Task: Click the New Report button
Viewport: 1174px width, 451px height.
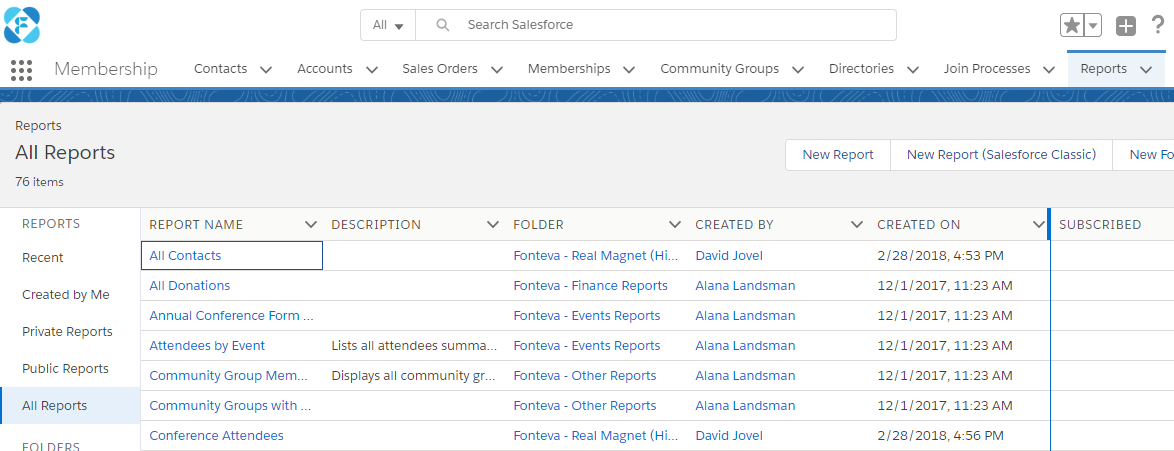Action: coord(838,155)
